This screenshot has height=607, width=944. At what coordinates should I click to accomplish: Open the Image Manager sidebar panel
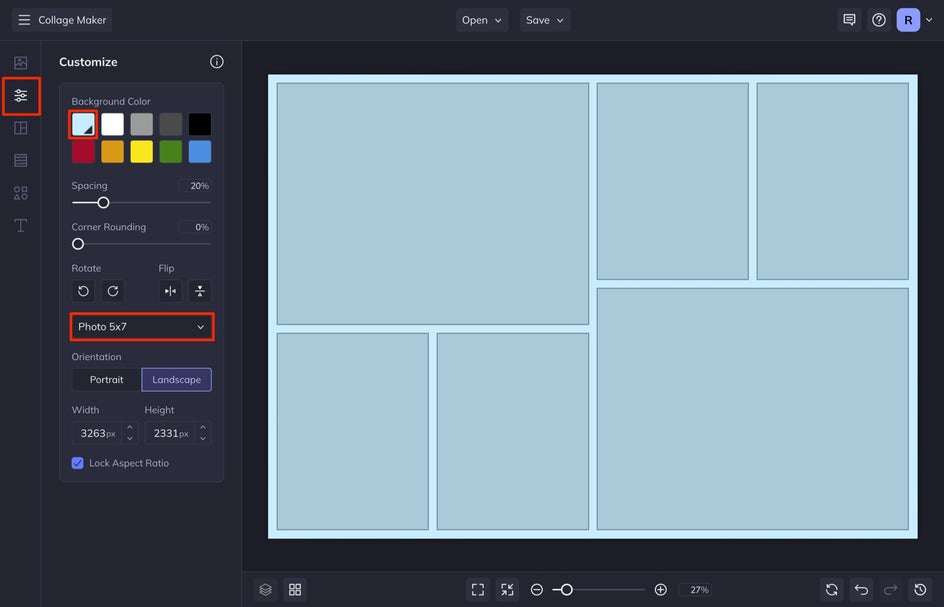tap(20, 63)
